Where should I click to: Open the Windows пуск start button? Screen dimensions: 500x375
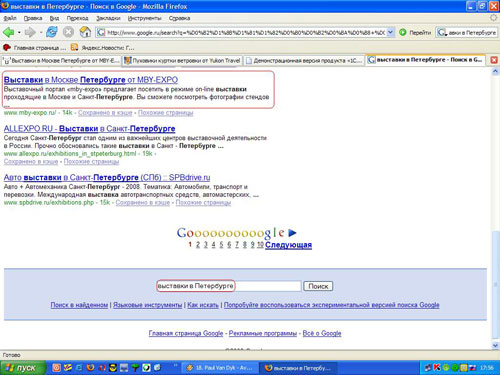pos(23,368)
